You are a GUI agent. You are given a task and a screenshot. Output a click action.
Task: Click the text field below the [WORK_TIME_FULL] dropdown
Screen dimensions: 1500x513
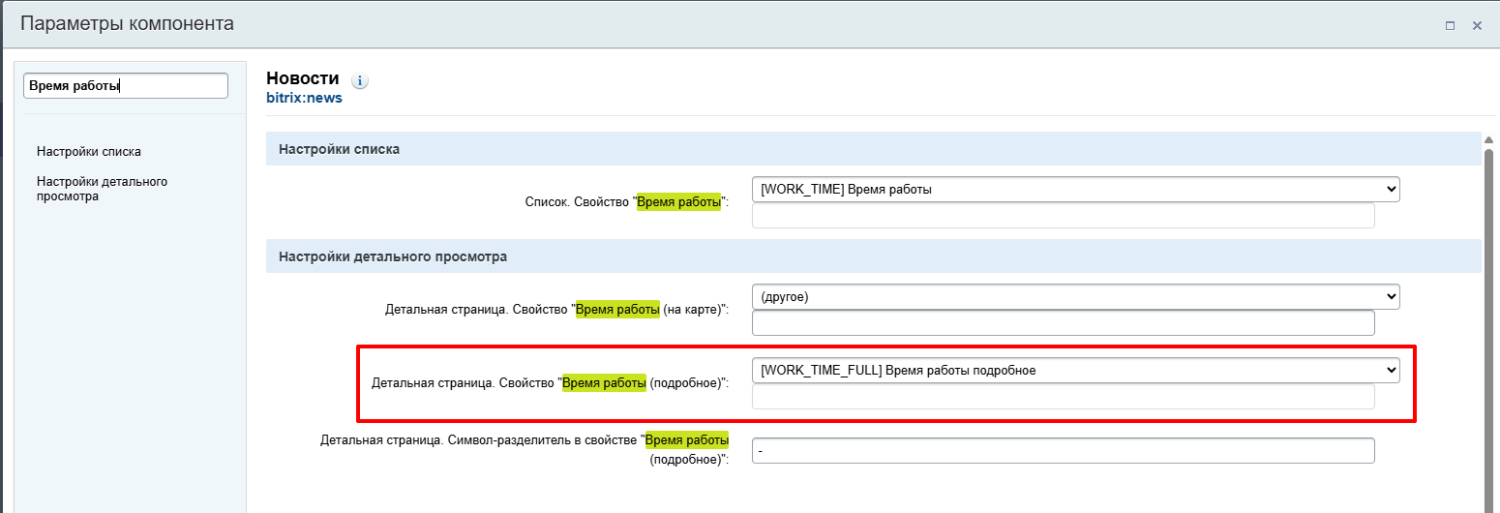tap(1063, 397)
